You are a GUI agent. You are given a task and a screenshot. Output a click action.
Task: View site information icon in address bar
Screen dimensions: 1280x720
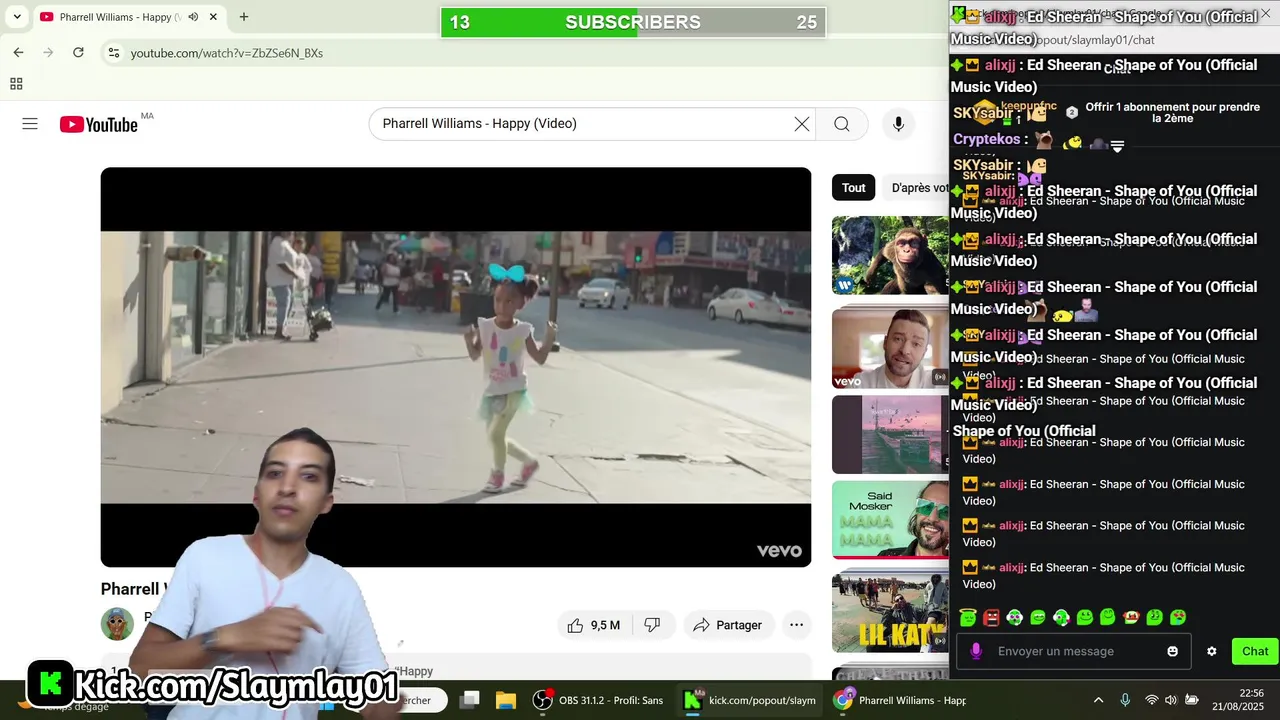pyautogui.click(x=114, y=53)
